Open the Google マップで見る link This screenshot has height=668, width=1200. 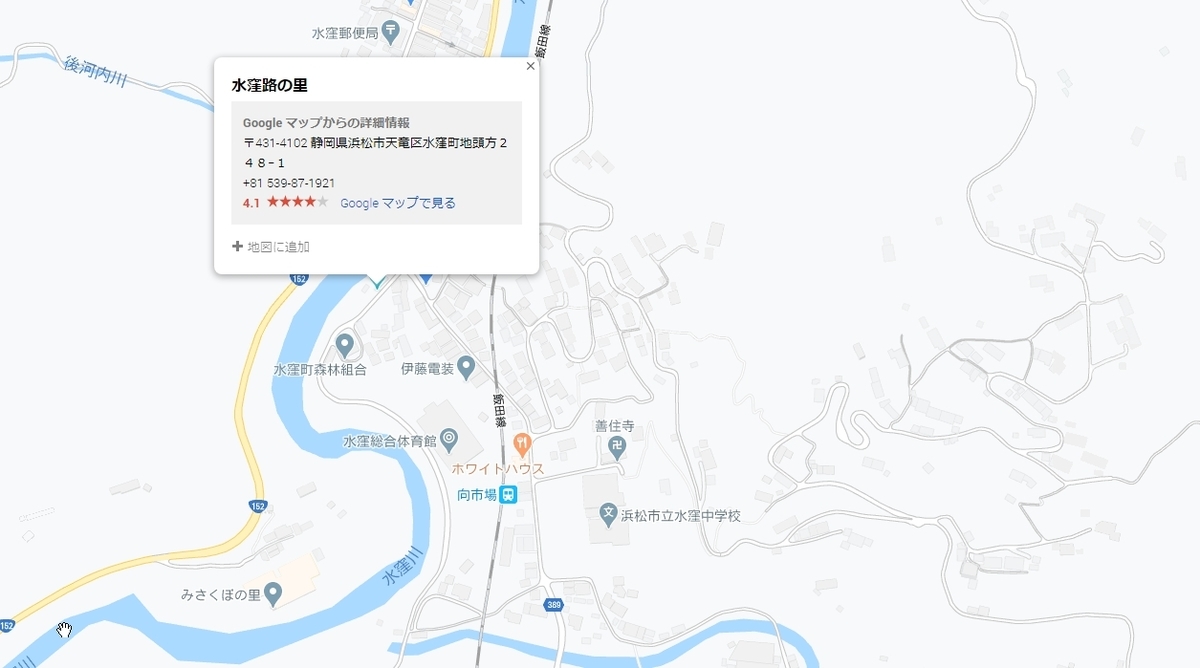pyautogui.click(x=398, y=203)
